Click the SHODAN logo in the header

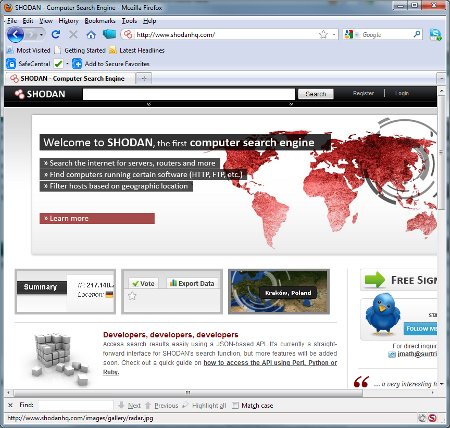pyautogui.click(x=40, y=94)
